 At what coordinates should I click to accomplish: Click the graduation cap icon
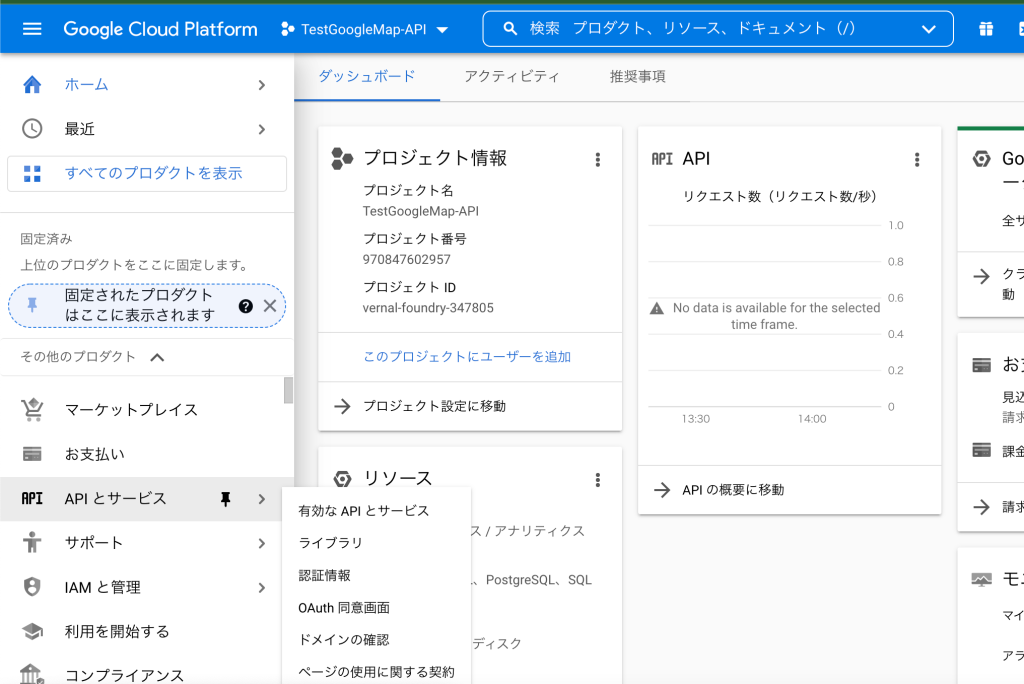click(32, 631)
